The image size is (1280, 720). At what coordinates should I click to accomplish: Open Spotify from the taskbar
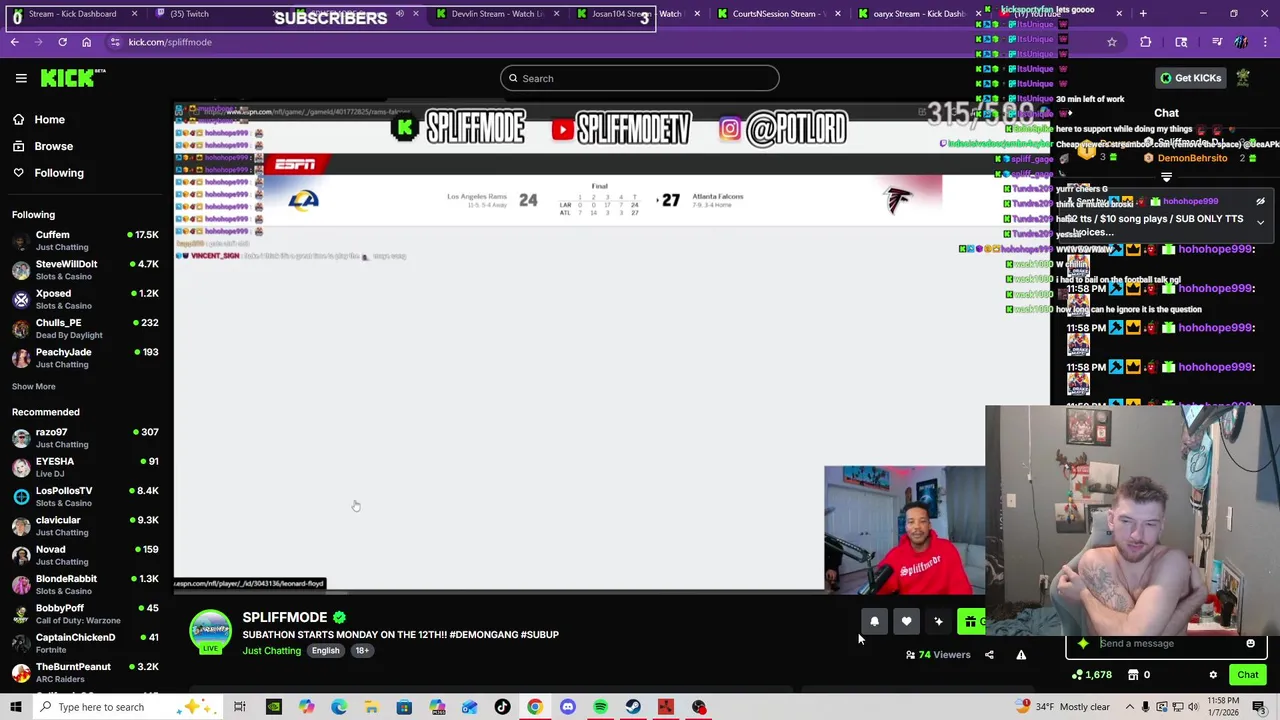click(600, 707)
